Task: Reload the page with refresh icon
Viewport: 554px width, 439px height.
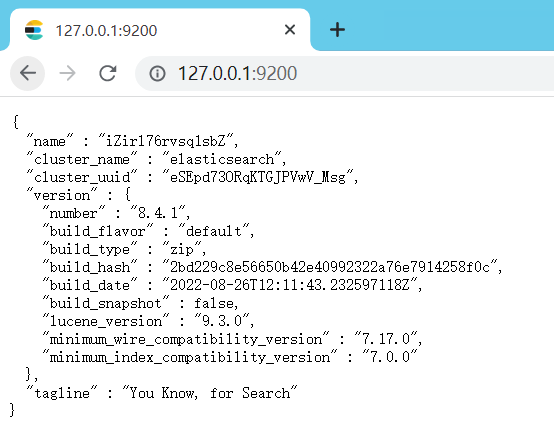Action: pyautogui.click(x=107, y=73)
